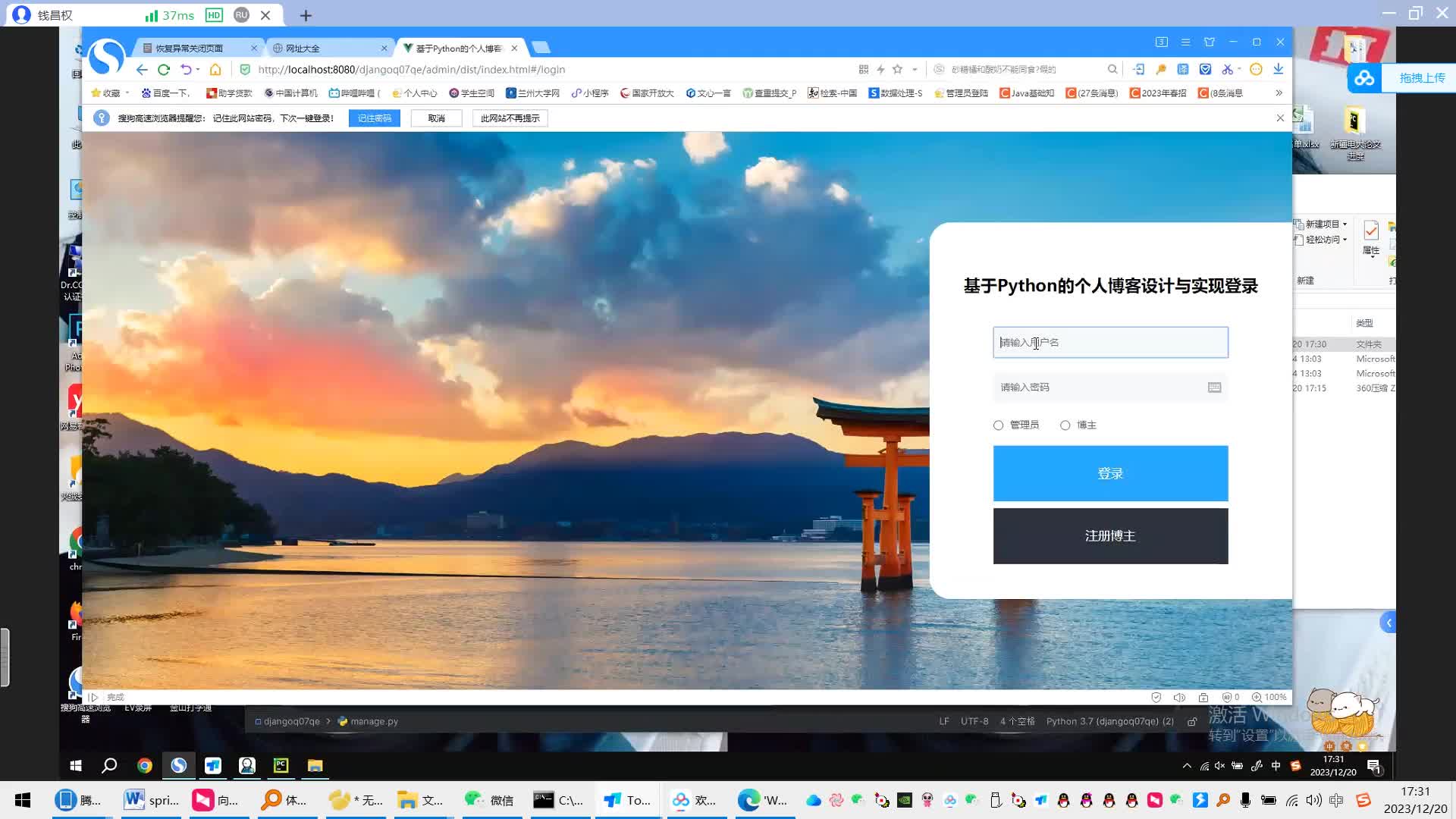Image resolution: width=1456 pixels, height=819 pixels.
Task: Click 此网站不再提示 option
Action: 510,118
